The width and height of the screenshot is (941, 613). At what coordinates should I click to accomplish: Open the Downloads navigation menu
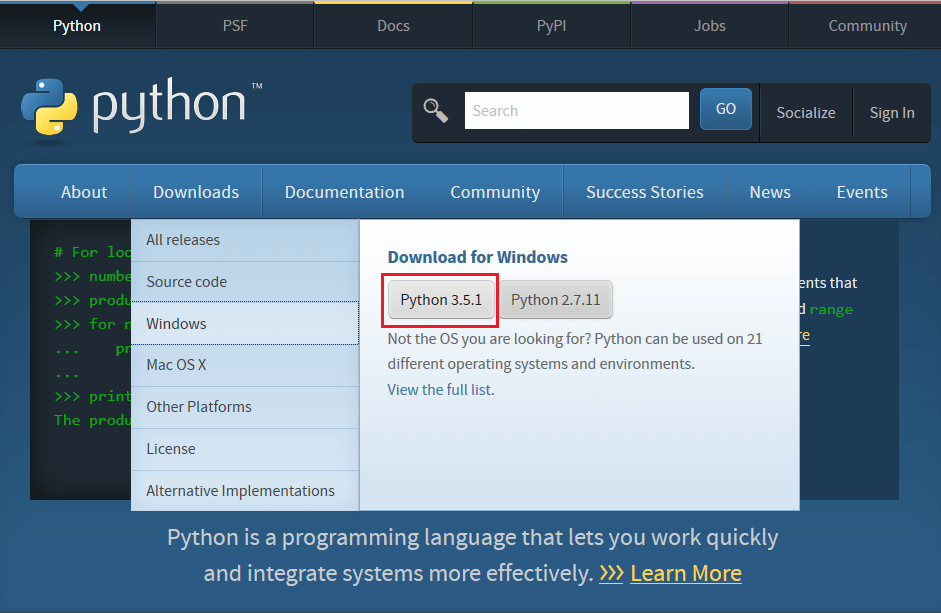tap(196, 192)
